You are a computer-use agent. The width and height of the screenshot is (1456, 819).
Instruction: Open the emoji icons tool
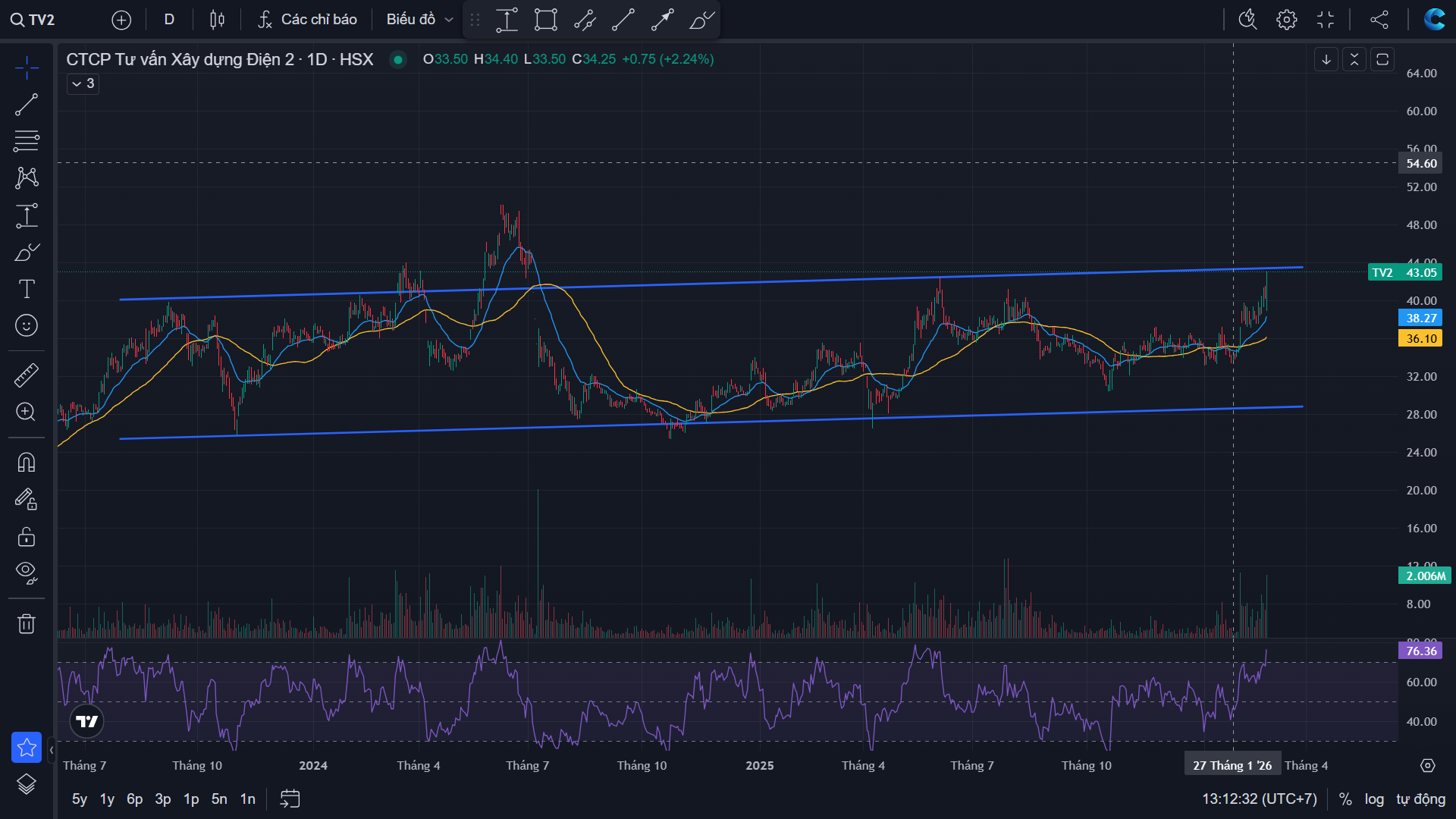[x=27, y=325]
